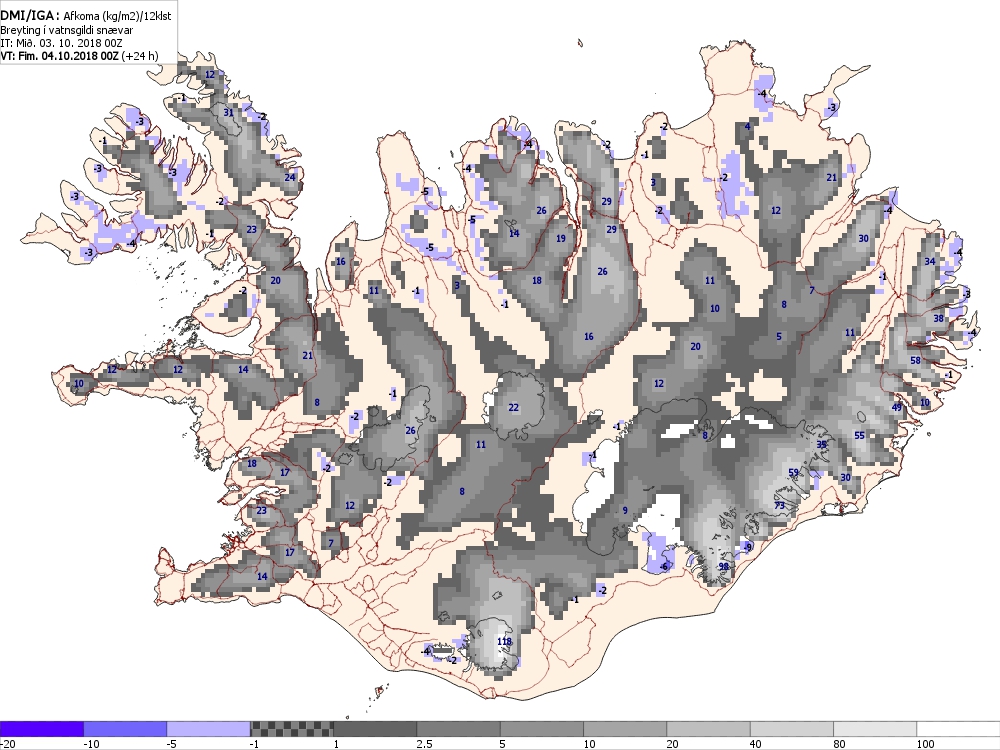Click the map value 38 in the eastern fjords
This screenshot has height=750, width=1000.
[x=938, y=318]
